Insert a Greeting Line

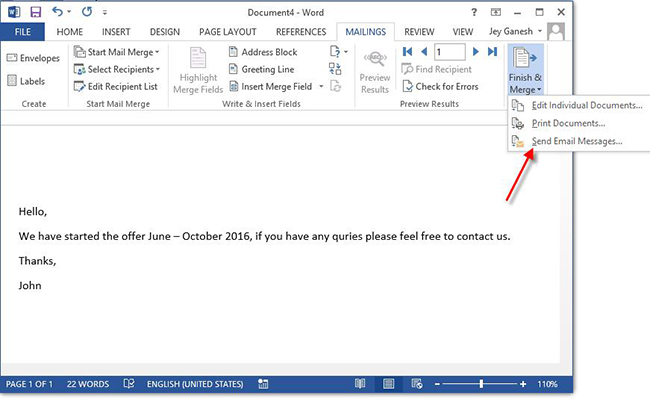262,69
